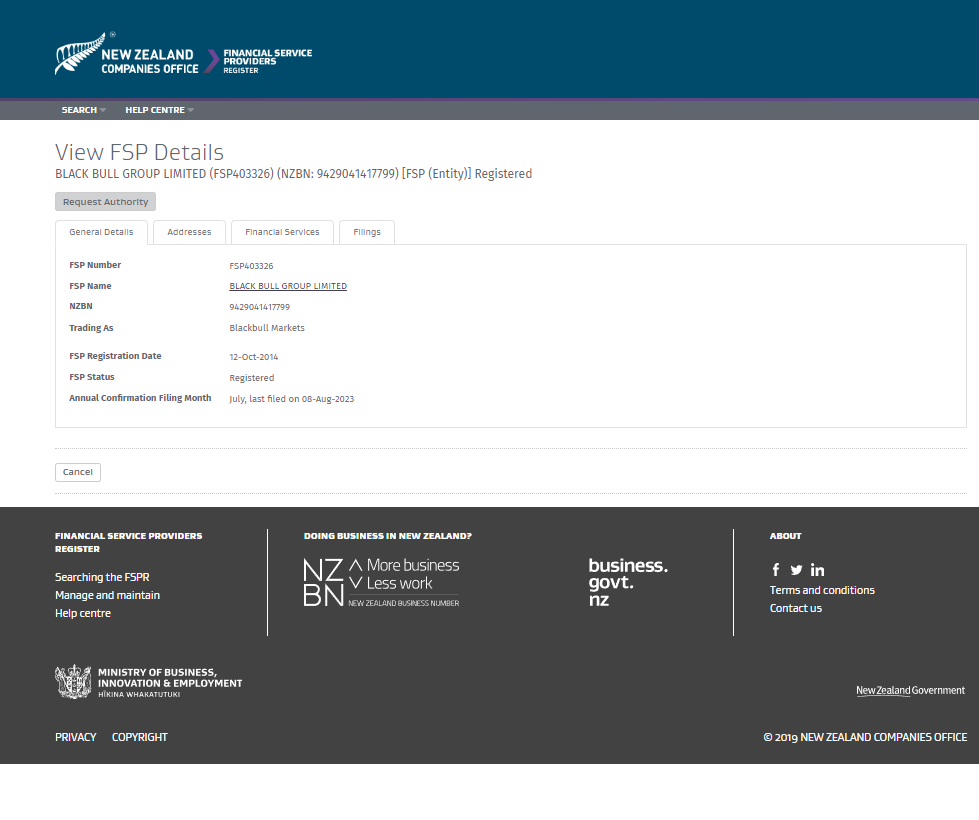Click the Financial Service Providers Register header logo
979x820 pixels.
pyautogui.click(x=268, y=61)
